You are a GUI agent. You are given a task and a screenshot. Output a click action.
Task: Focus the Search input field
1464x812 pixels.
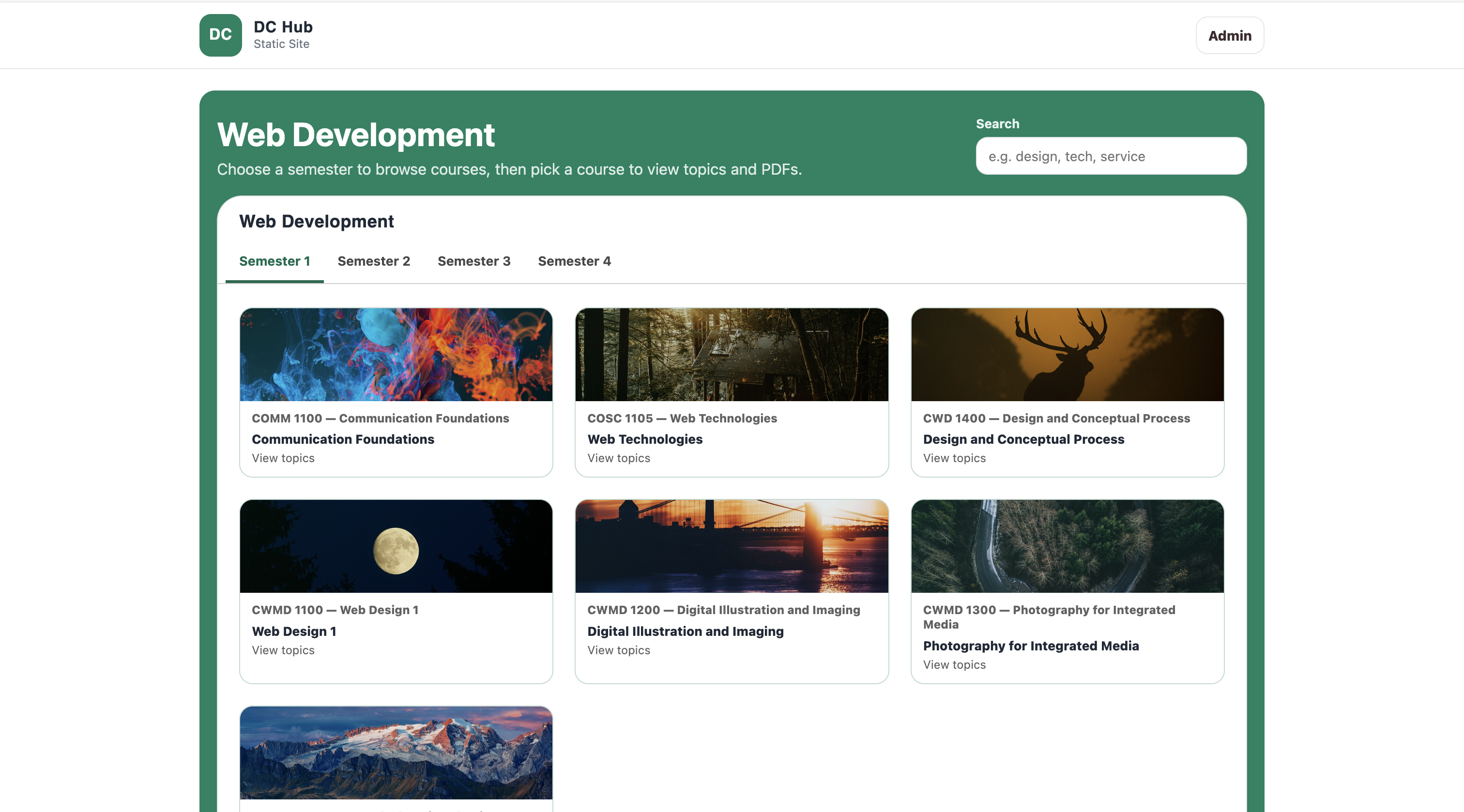pyautogui.click(x=1111, y=156)
